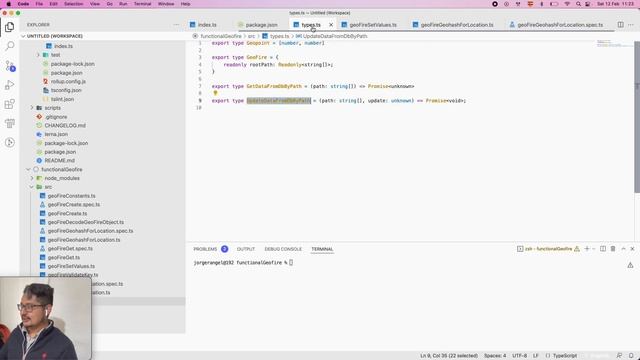This screenshot has height=360, width=640.
Task: Open the Terminal menu
Action: (142, 4)
